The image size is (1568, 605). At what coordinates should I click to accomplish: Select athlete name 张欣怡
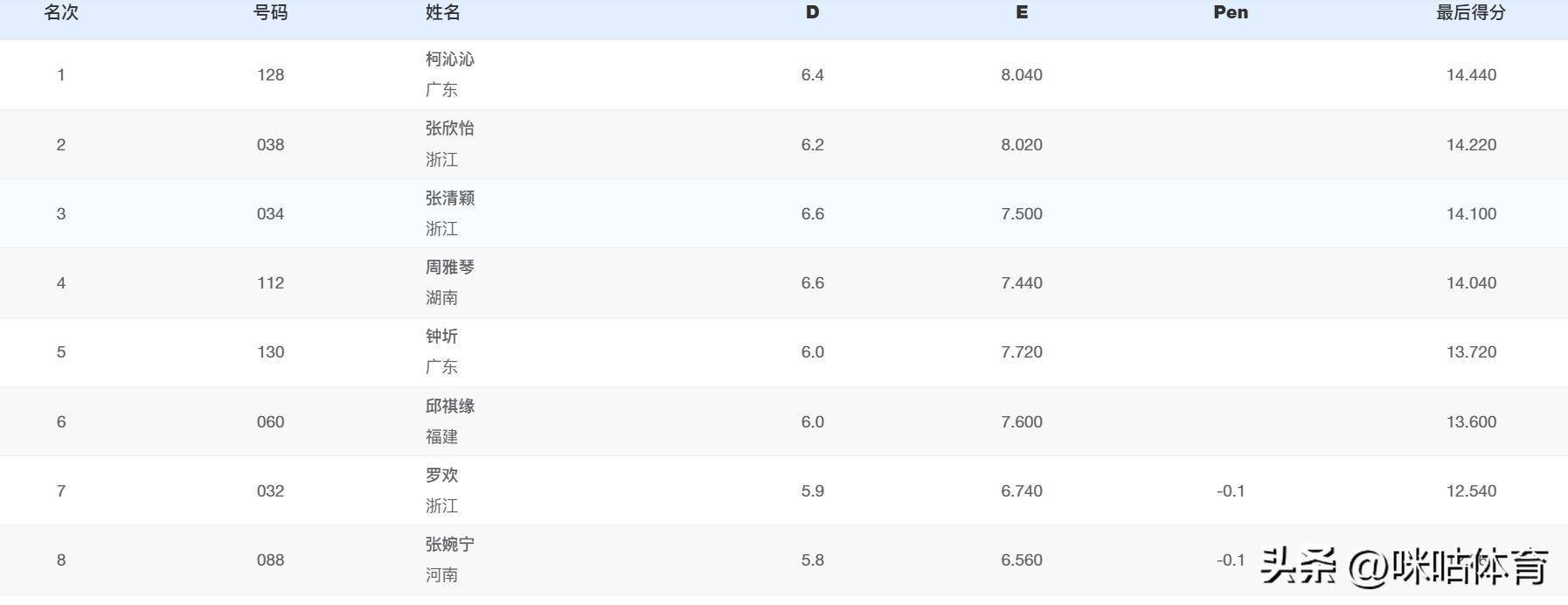pyautogui.click(x=449, y=129)
